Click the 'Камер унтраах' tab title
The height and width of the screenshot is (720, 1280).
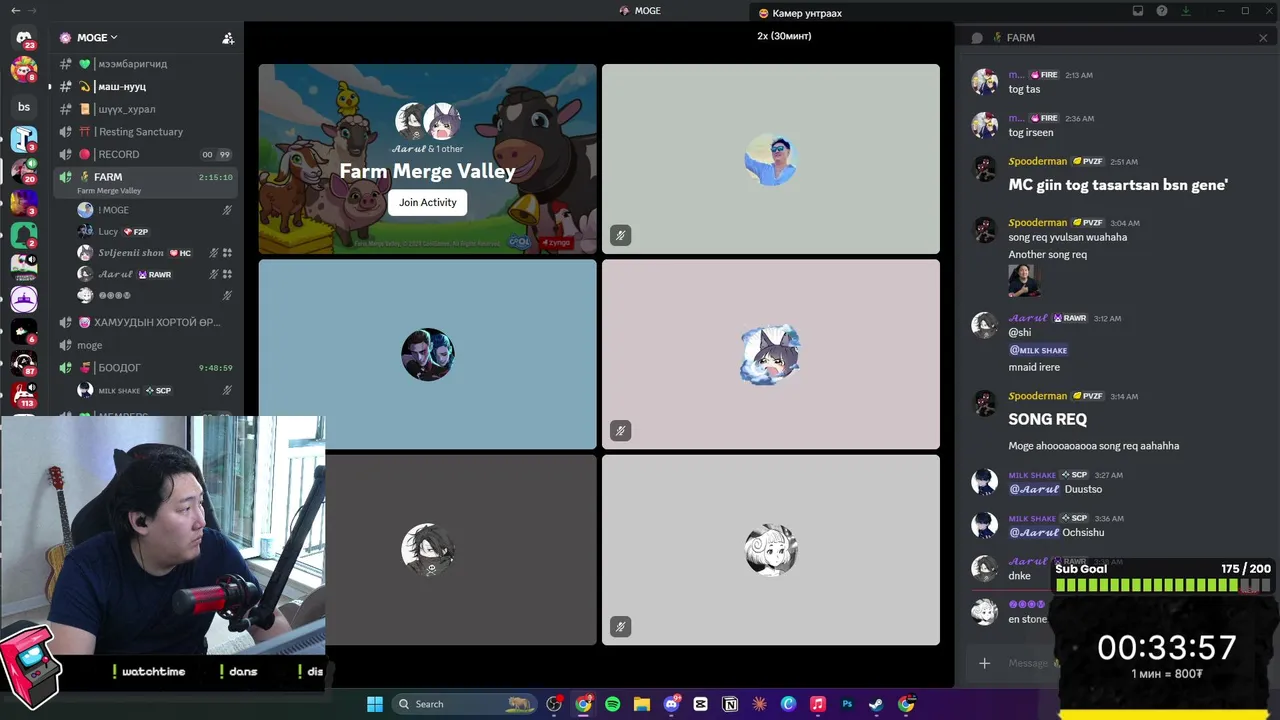coord(807,13)
